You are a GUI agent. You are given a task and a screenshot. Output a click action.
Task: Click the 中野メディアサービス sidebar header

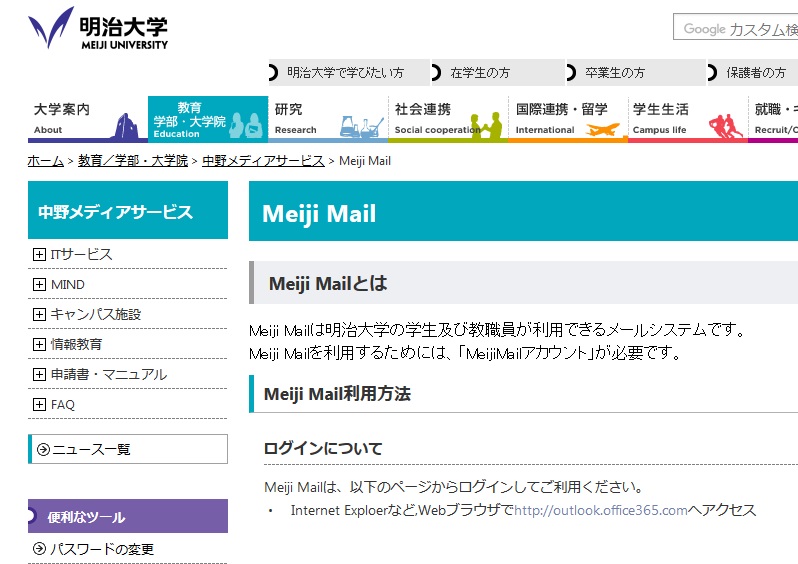pyautogui.click(x=128, y=210)
